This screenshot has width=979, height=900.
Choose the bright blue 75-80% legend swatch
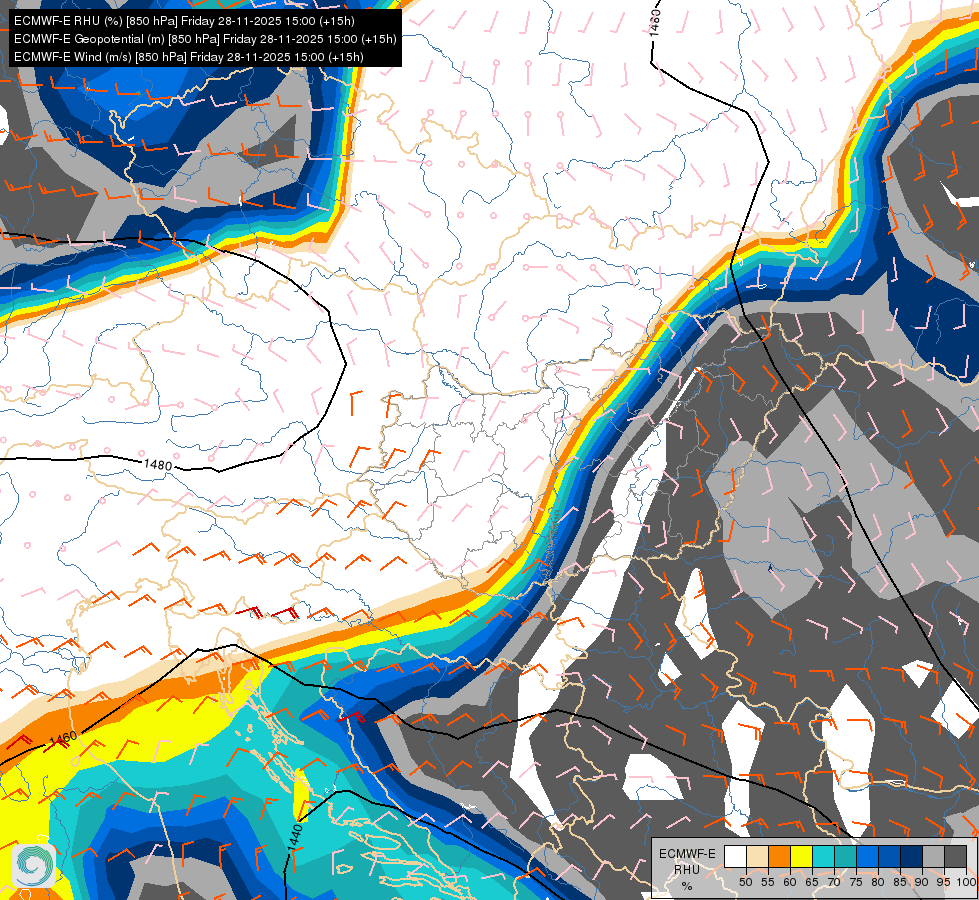[868, 856]
